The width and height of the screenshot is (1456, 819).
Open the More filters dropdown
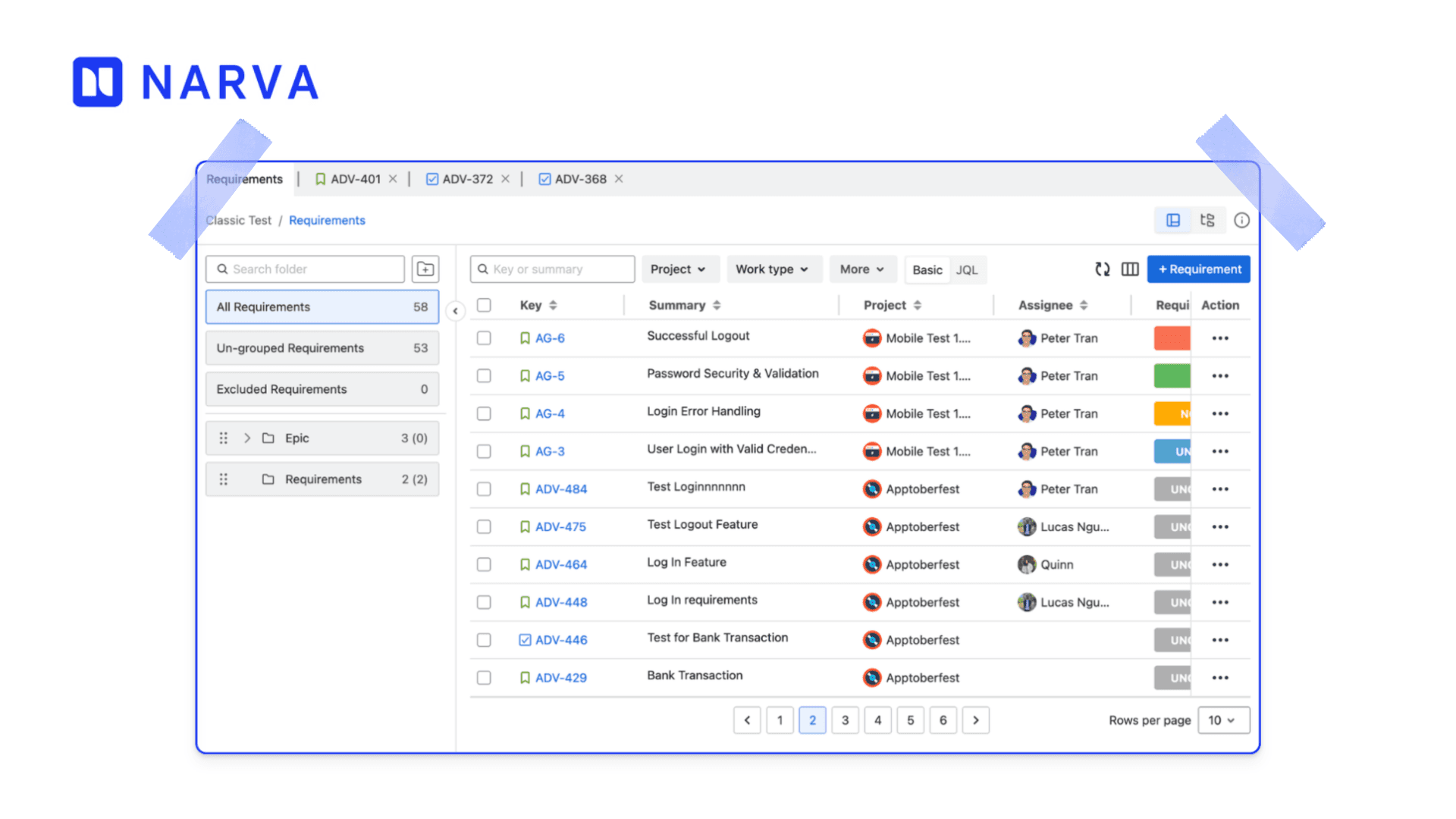862,268
